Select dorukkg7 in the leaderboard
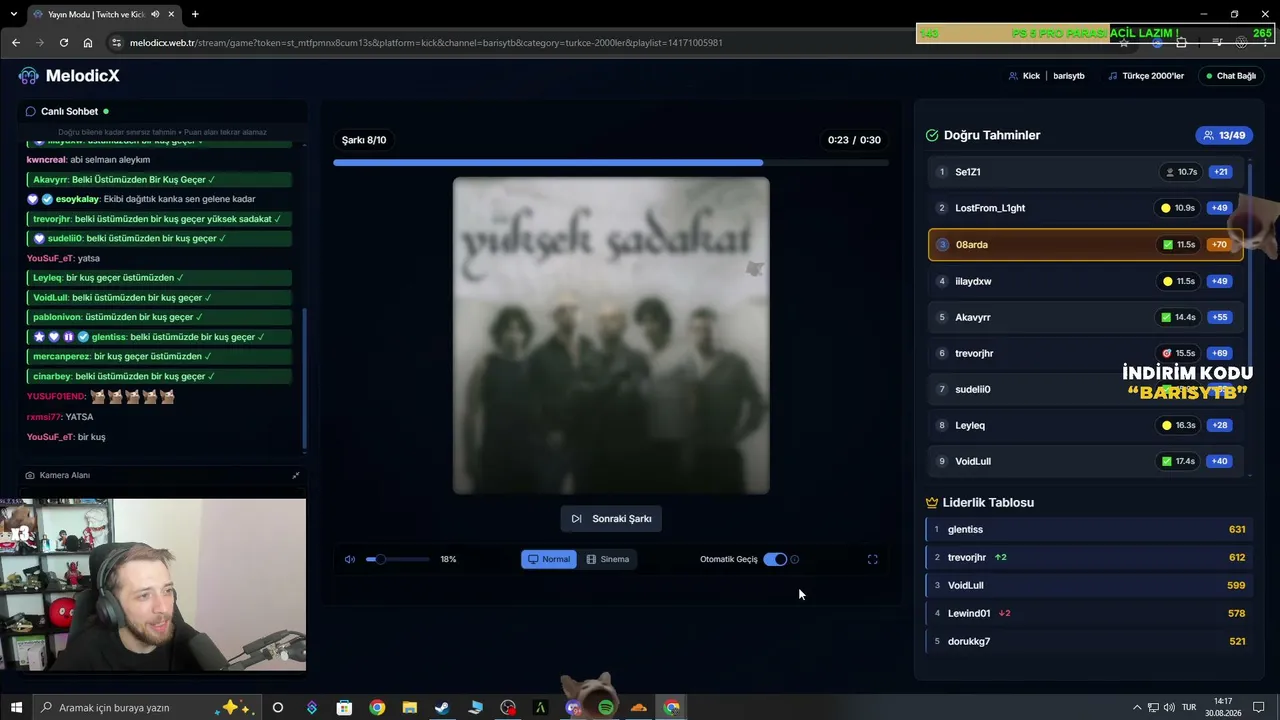 coord(1089,641)
